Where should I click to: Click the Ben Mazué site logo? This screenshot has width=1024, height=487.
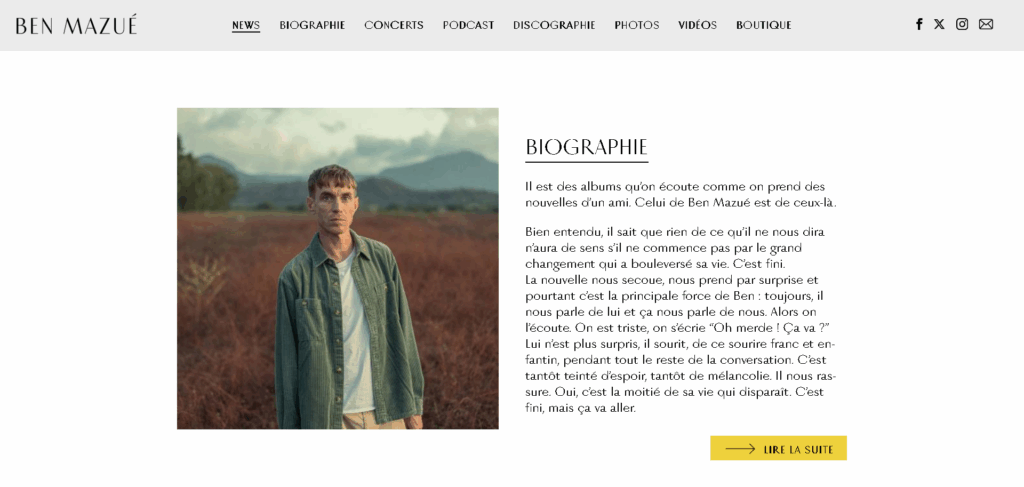[76, 25]
